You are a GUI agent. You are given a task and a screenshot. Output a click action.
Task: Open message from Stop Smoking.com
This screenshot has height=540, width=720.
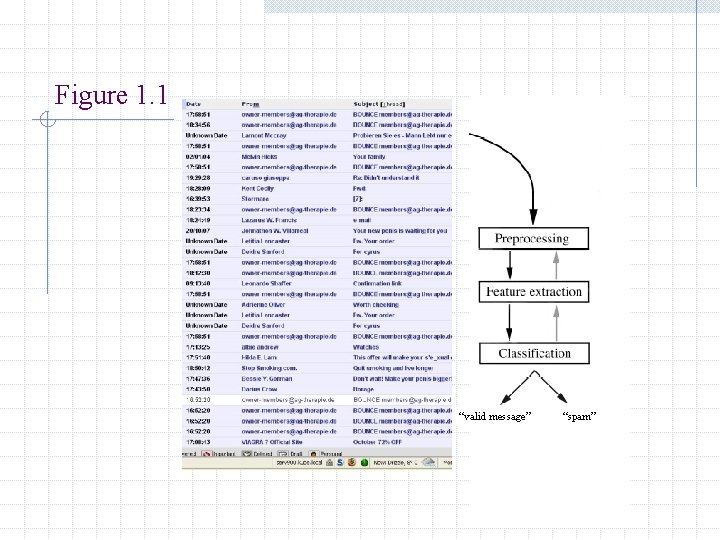(269, 368)
